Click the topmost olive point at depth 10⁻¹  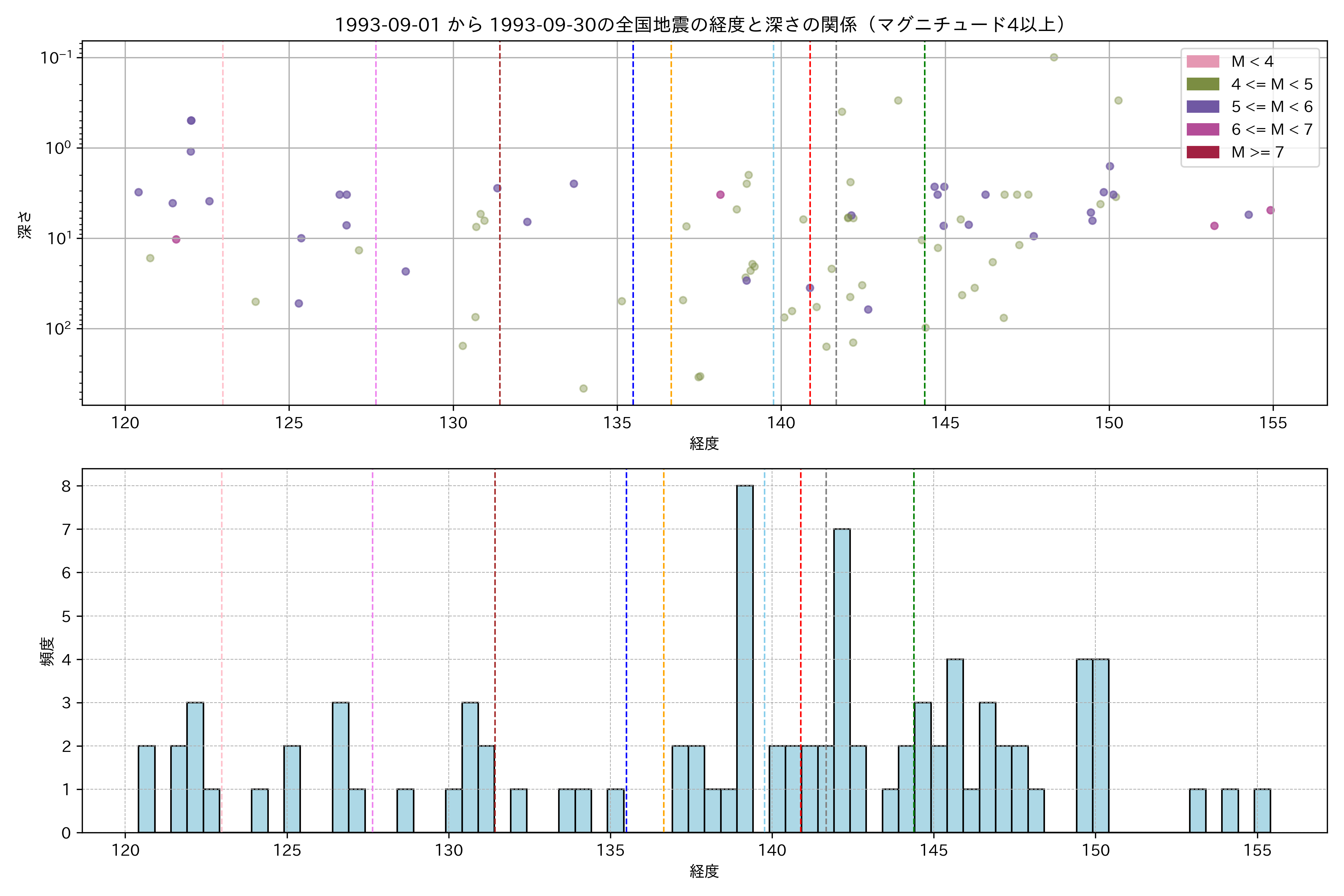(x=1054, y=57)
